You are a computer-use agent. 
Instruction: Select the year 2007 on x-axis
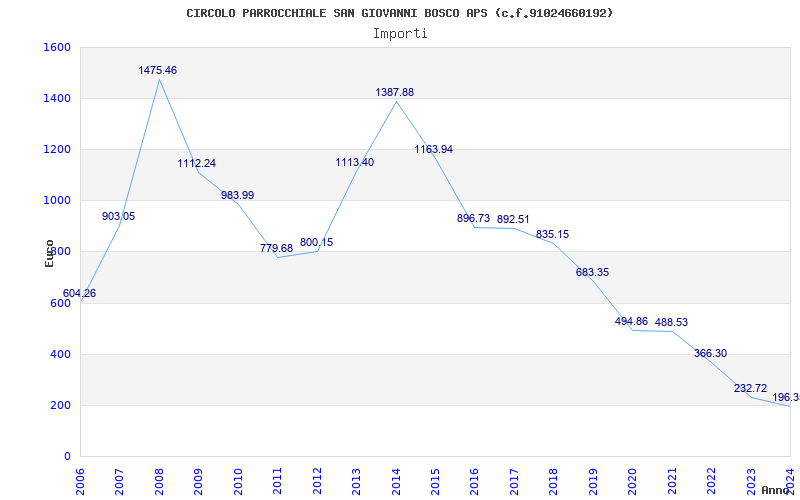point(119,481)
